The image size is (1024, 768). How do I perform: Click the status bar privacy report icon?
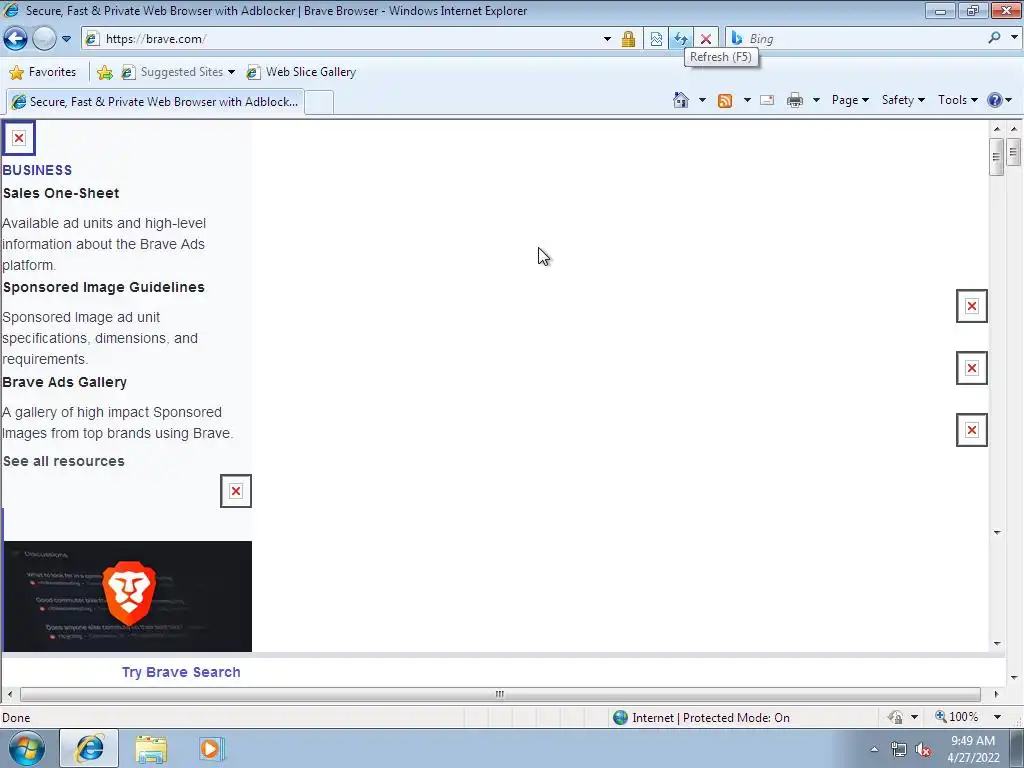(x=895, y=717)
